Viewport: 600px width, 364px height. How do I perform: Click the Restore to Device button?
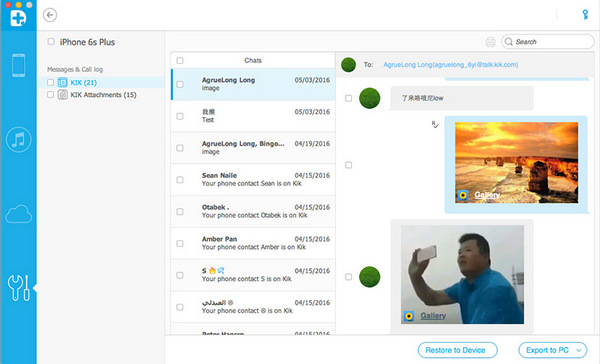coord(457,350)
